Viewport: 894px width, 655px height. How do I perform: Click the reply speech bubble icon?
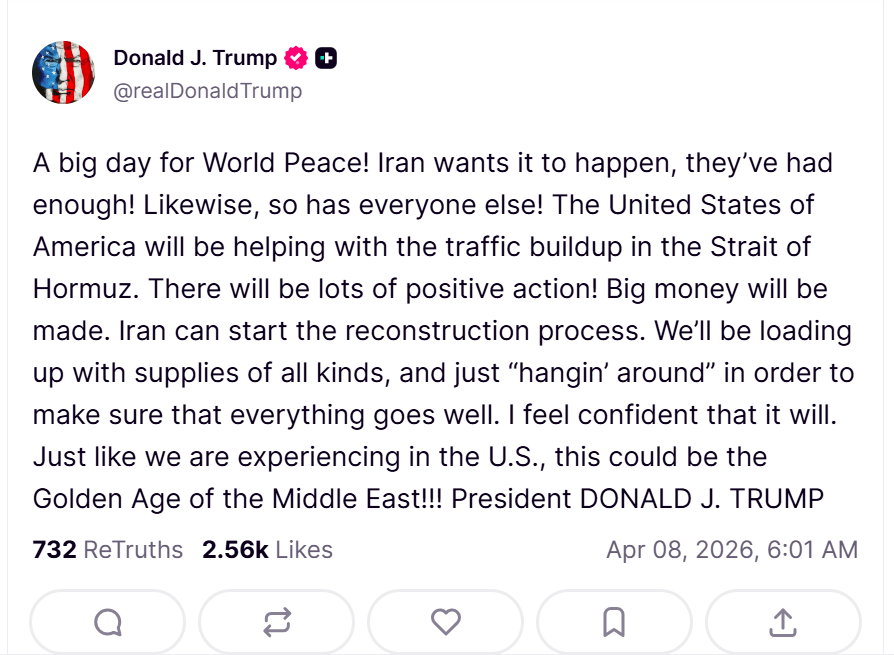108,622
